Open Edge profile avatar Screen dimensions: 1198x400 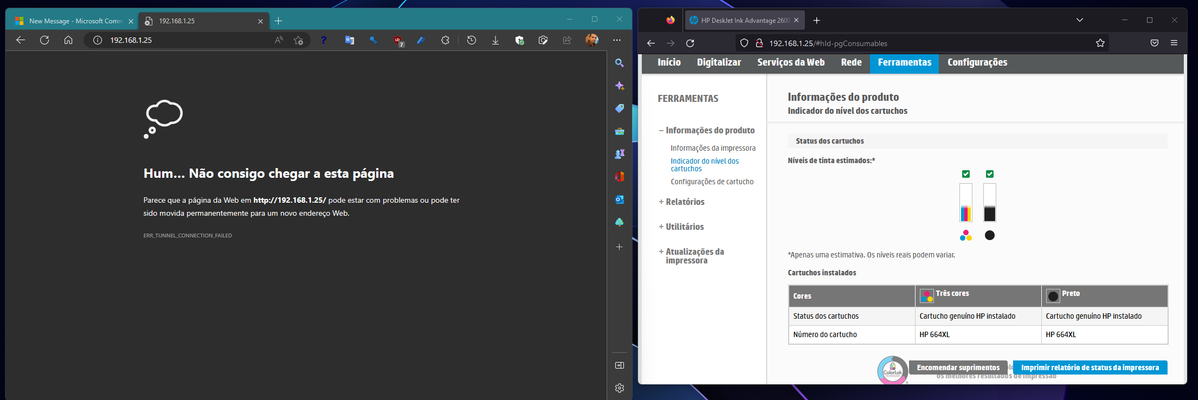[591, 40]
